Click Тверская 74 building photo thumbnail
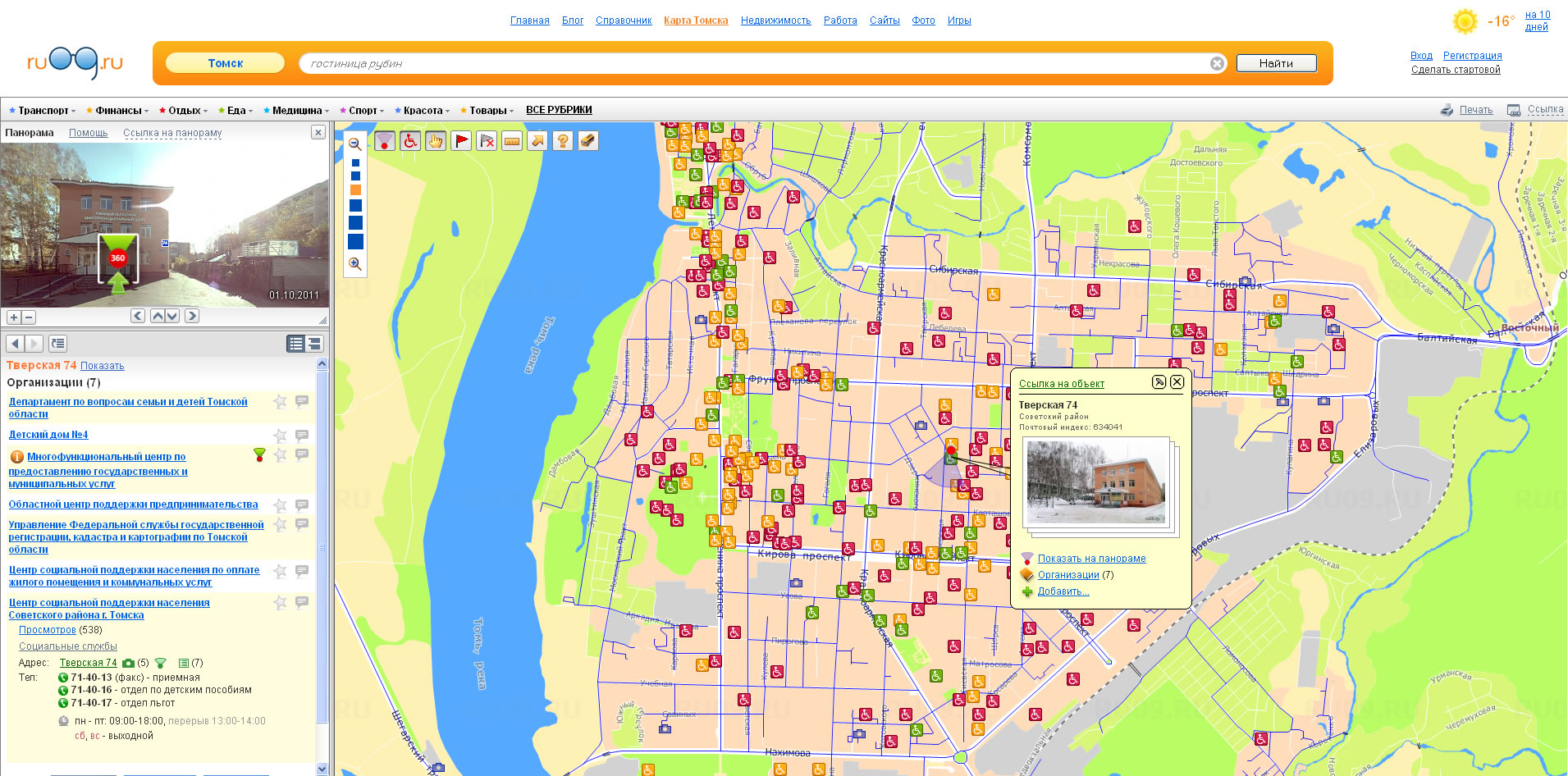This screenshot has width=1568, height=776. [1096, 482]
